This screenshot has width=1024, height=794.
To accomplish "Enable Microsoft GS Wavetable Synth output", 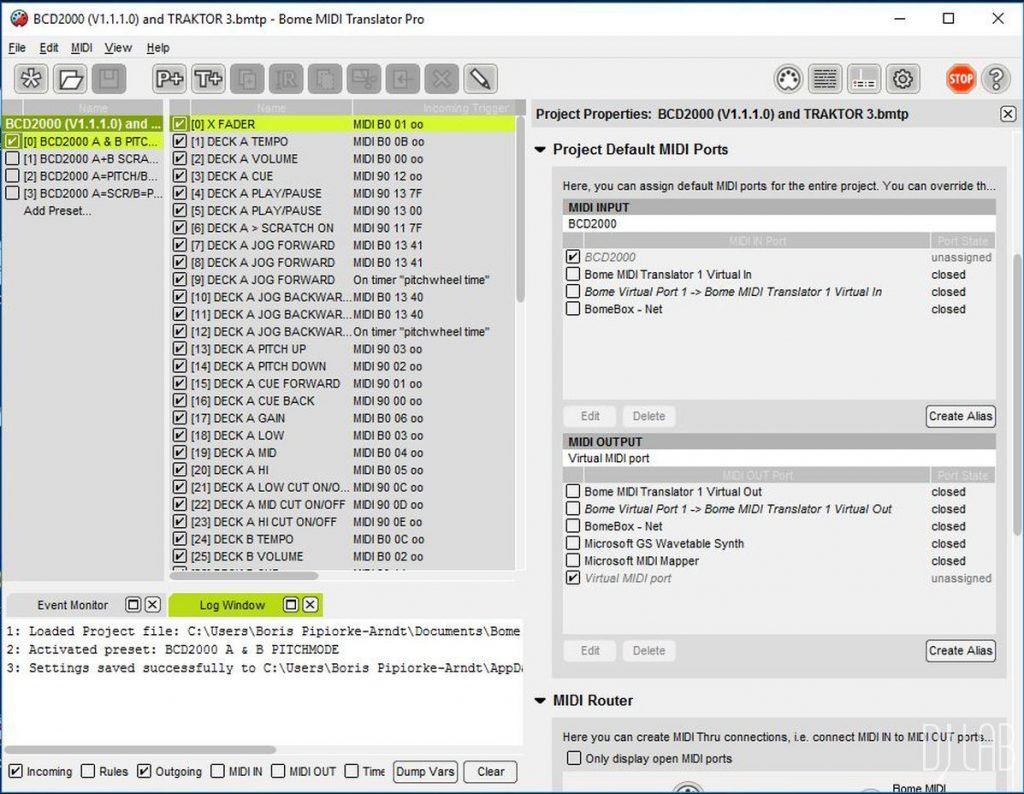I will (x=573, y=544).
